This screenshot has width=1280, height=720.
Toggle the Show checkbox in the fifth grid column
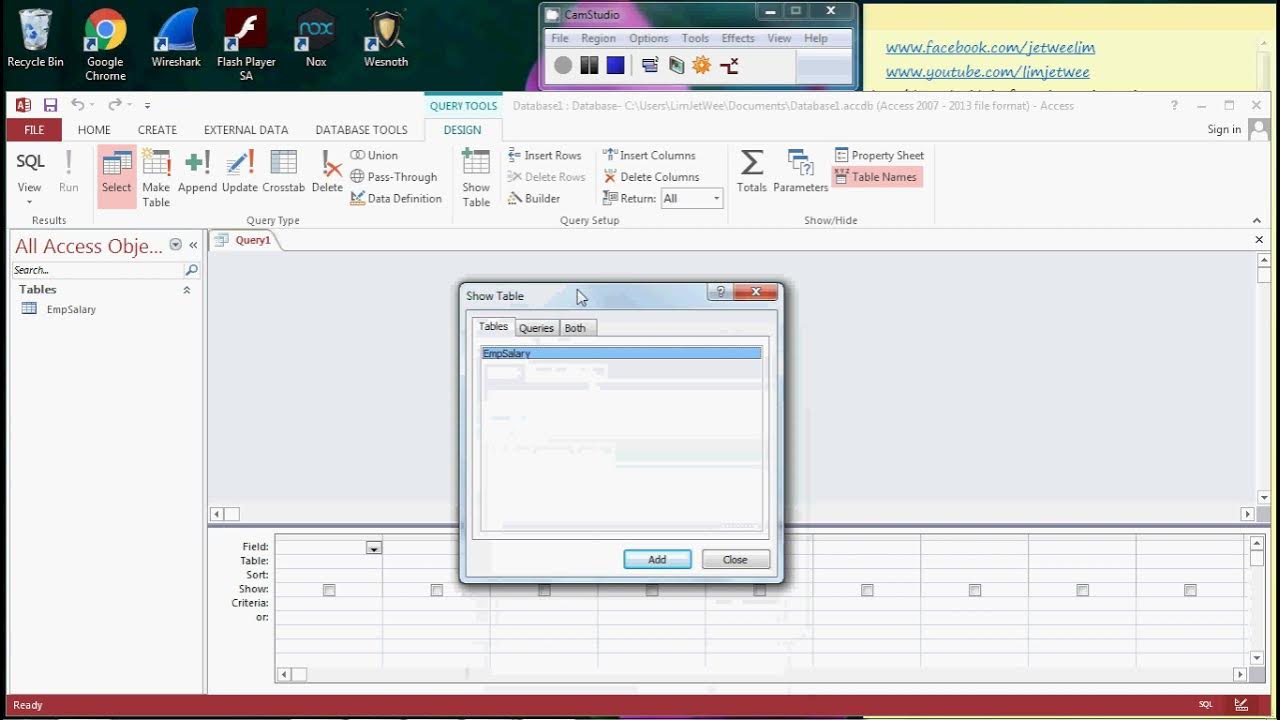760,590
